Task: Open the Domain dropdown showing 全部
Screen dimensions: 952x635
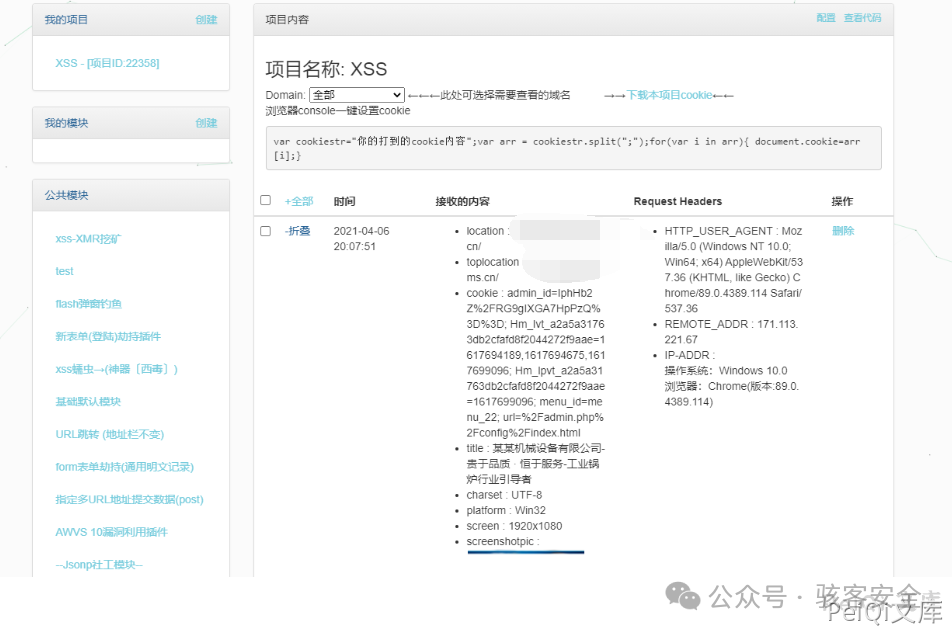Action: coord(356,95)
